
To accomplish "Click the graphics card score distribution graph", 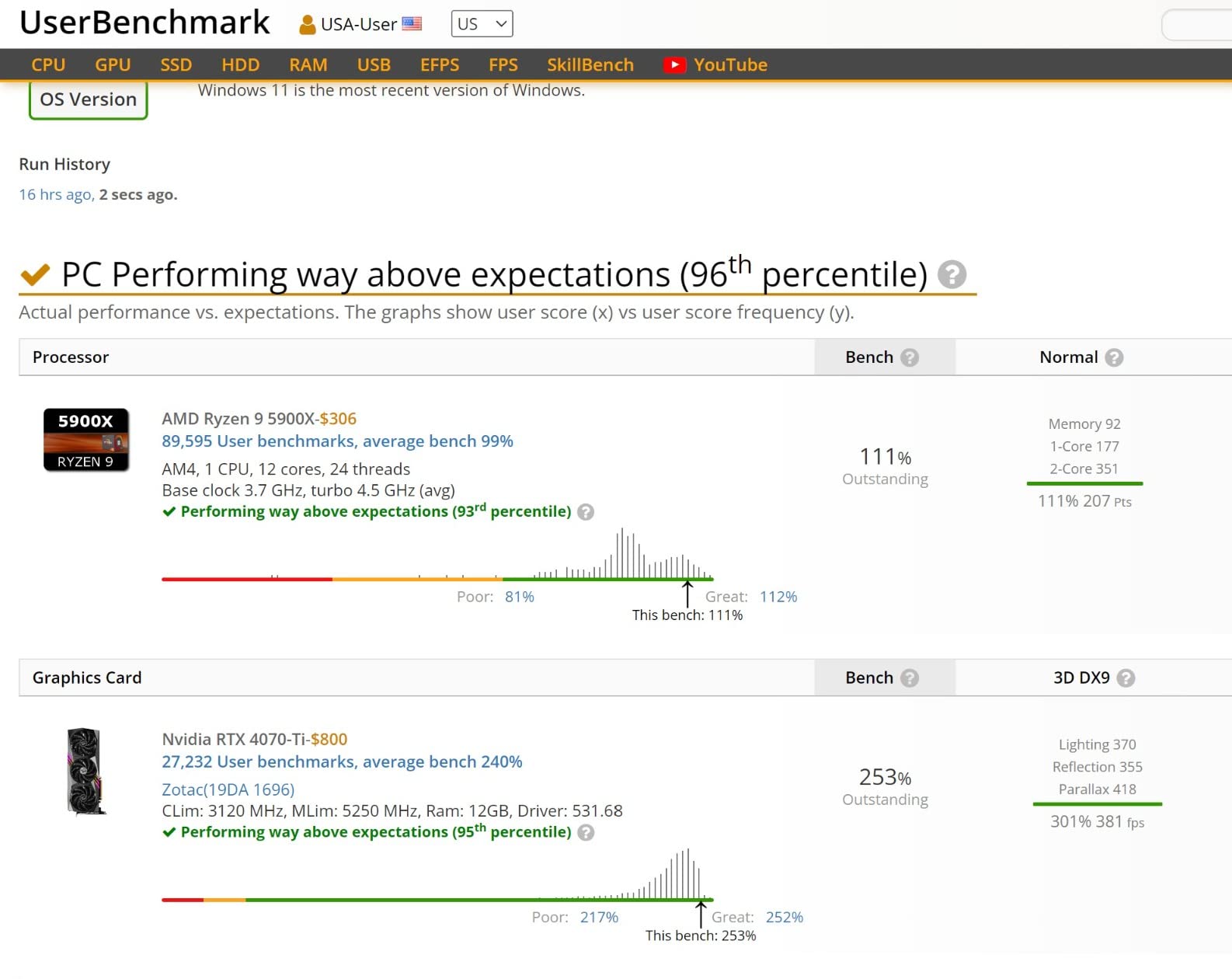I will [x=437, y=875].
